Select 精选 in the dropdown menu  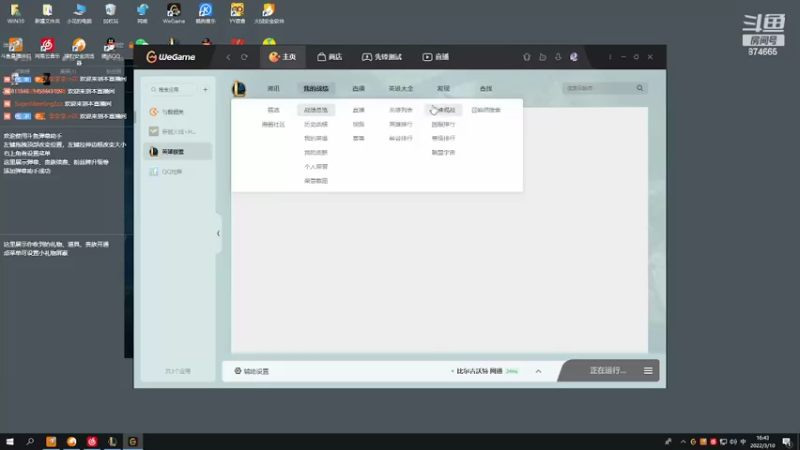coord(273,110)
